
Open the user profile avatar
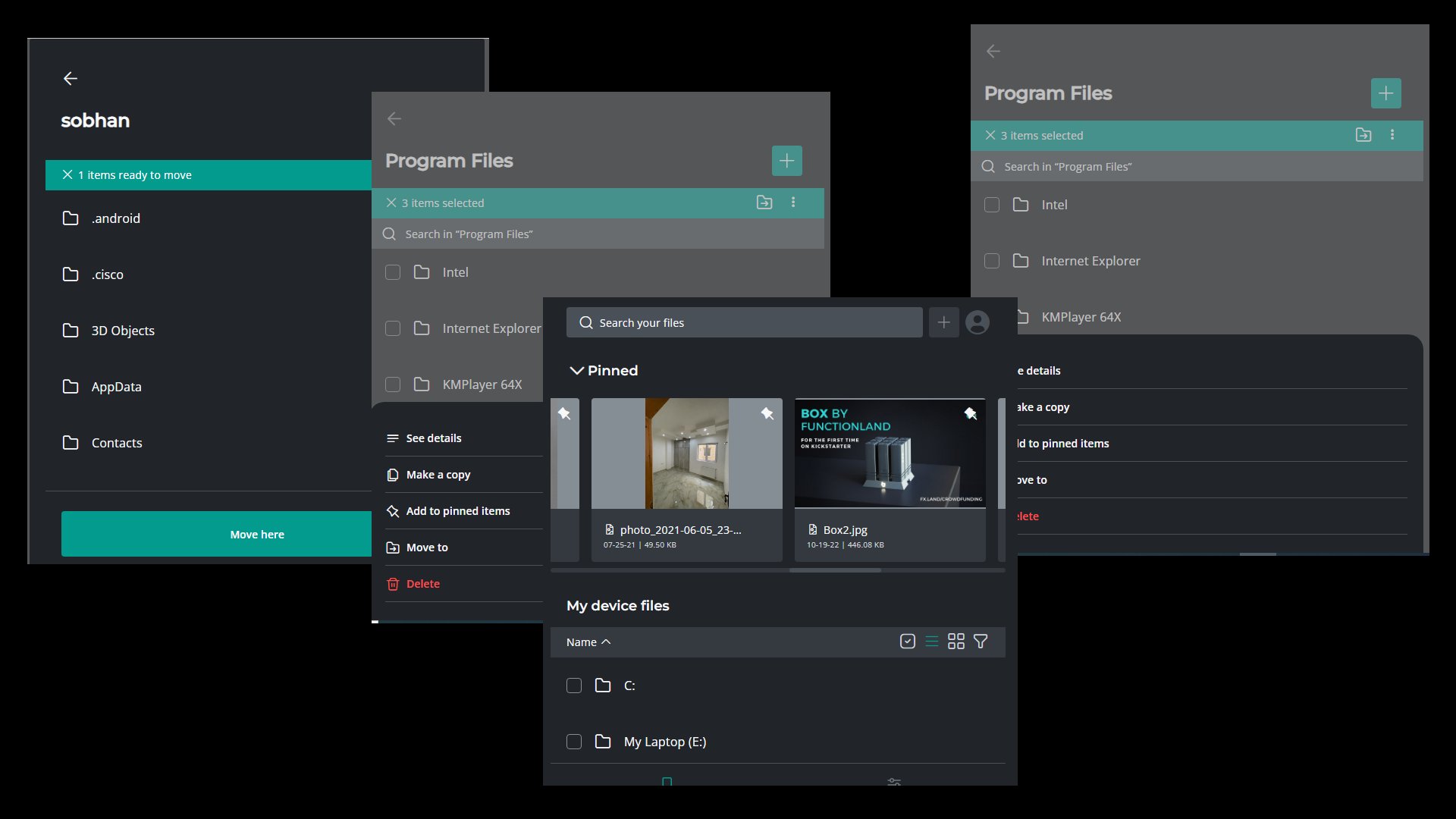pos(977,323)
